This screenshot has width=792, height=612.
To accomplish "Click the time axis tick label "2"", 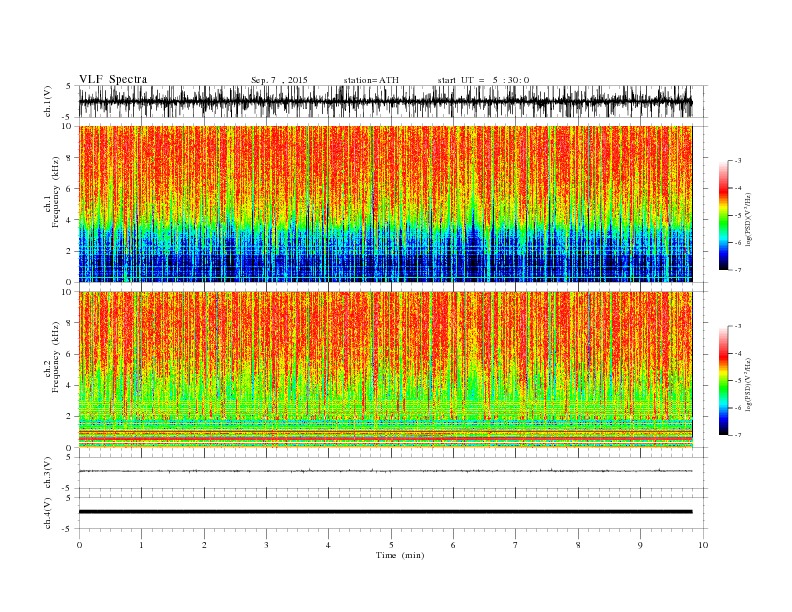I will 204,545.
